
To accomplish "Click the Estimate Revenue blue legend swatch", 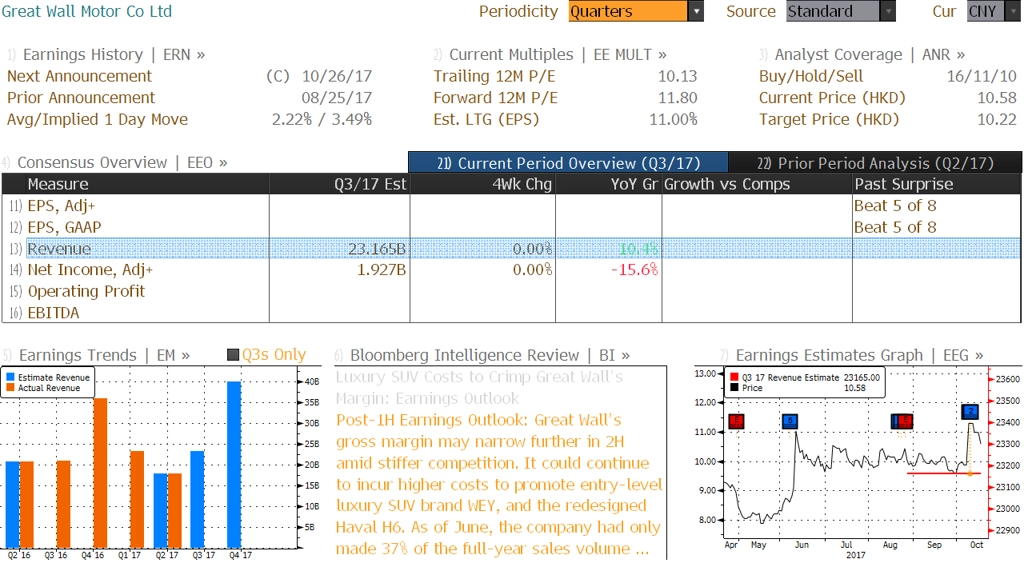I will click(x=10, y=378).
